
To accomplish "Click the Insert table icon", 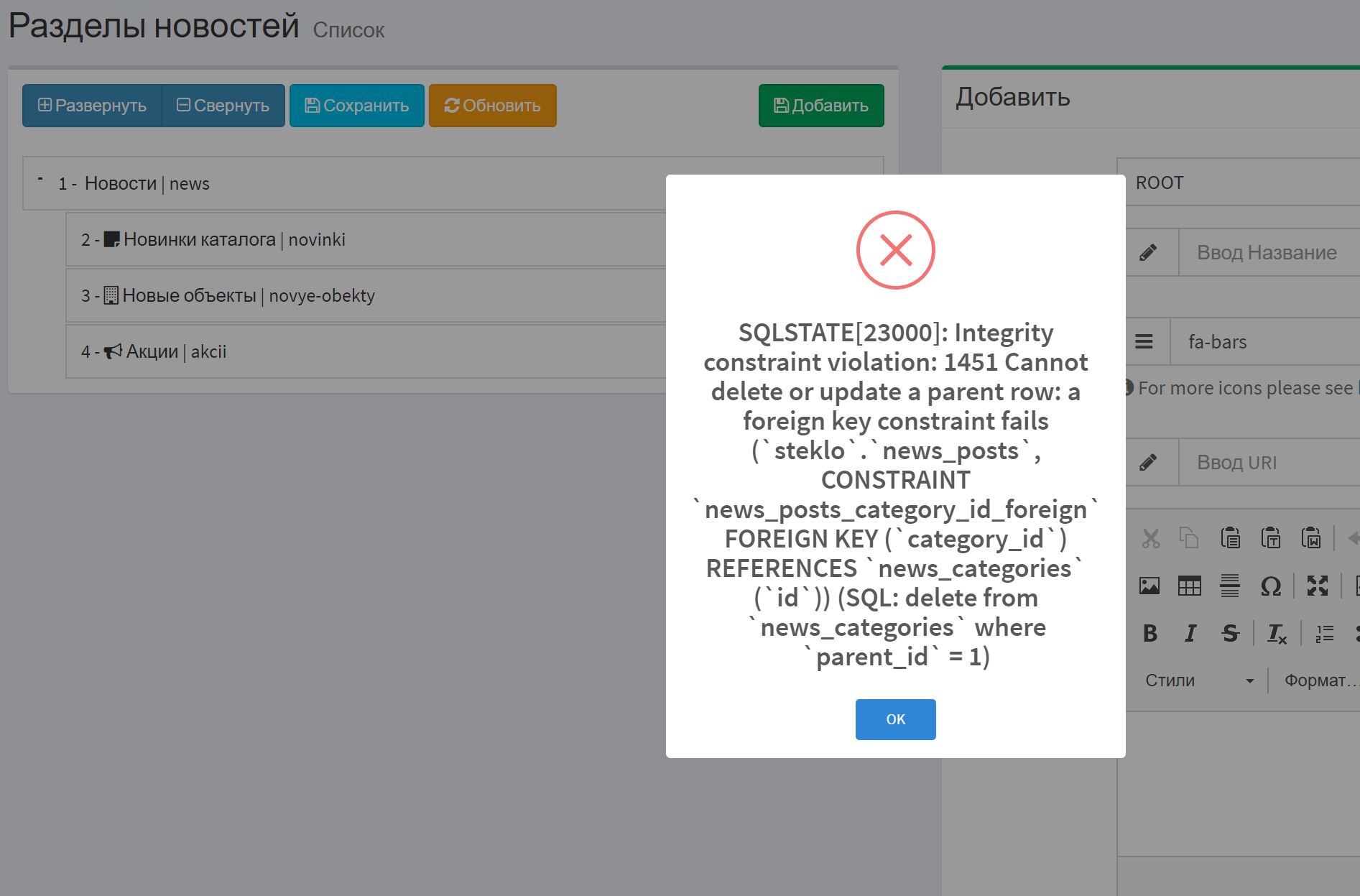I will (x=1189, y=586).
